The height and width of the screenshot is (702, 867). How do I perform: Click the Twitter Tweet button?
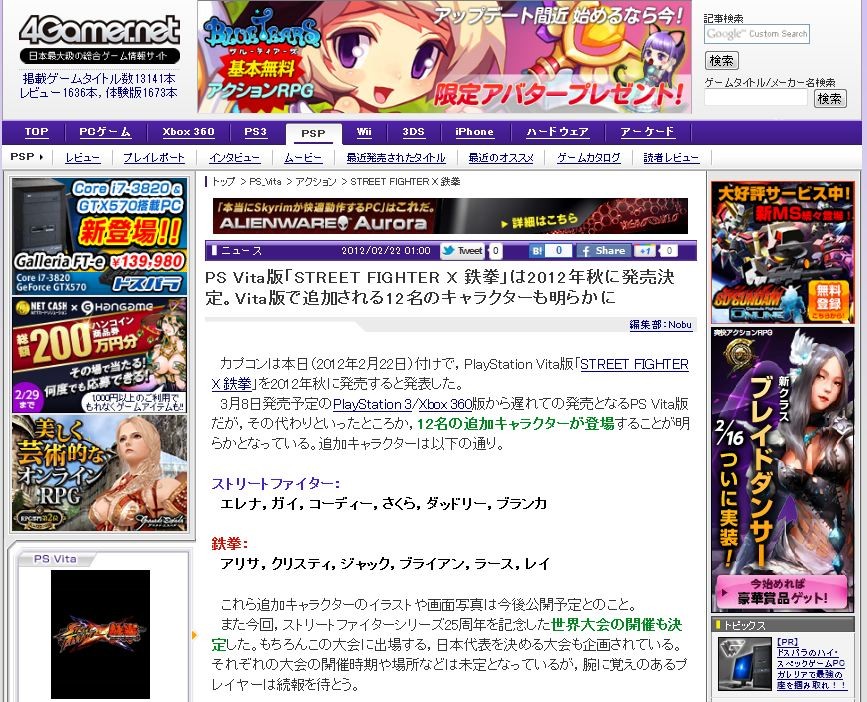coord(462,251)
